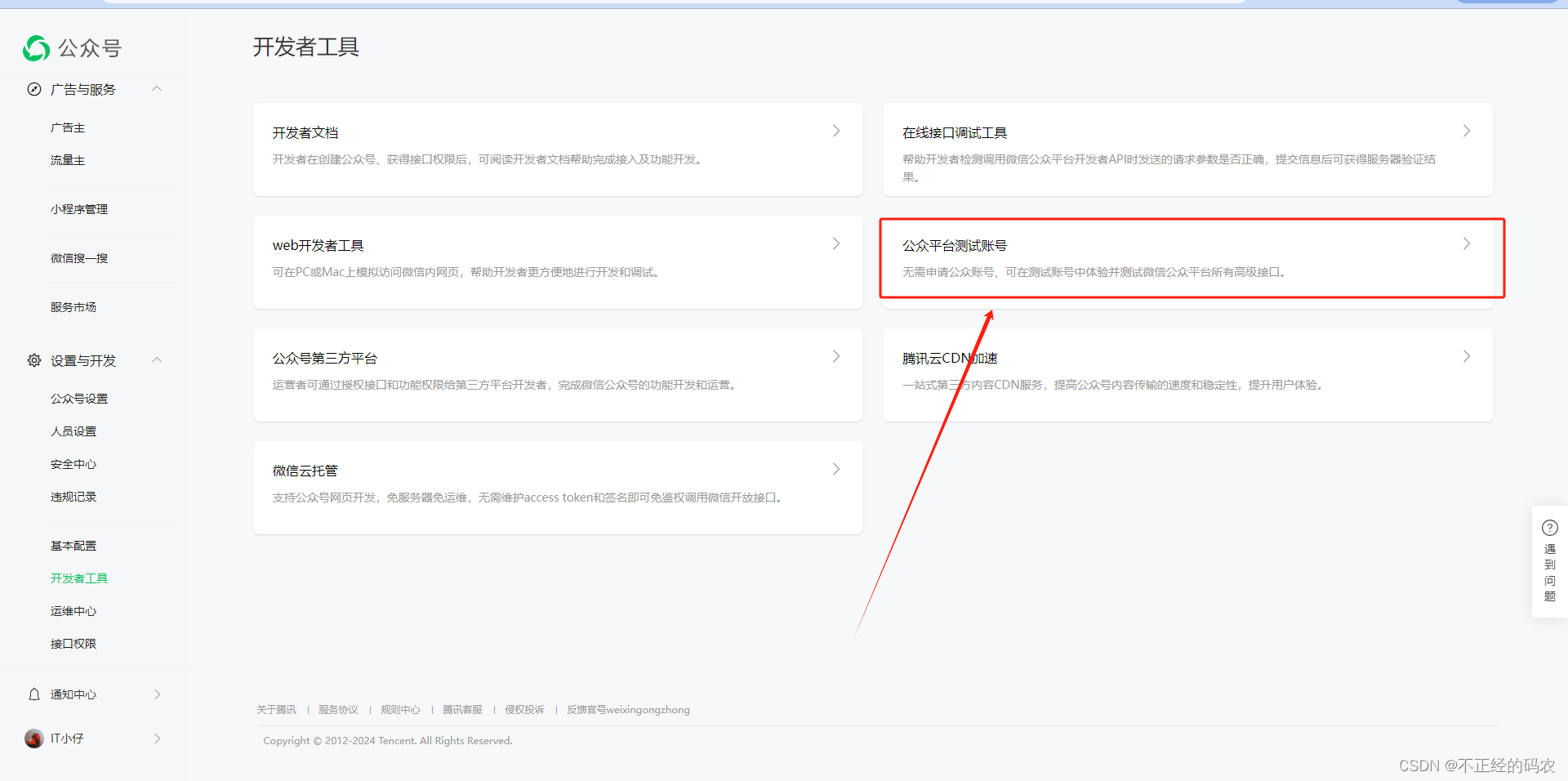
Task: Click the 腾讯客服 footer link
Action: [x=462, y=710]
